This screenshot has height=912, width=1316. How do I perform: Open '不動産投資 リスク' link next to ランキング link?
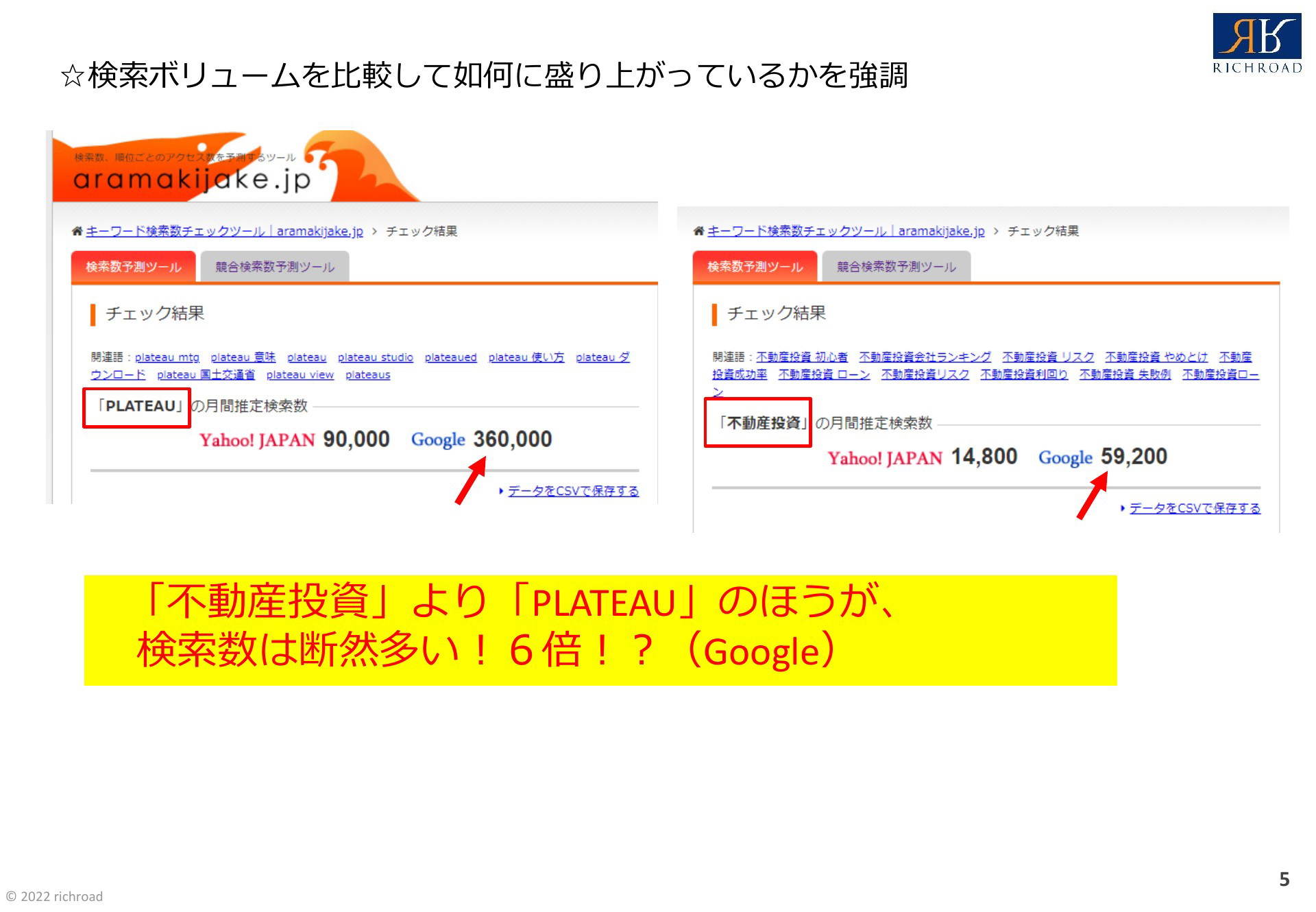1048,357
